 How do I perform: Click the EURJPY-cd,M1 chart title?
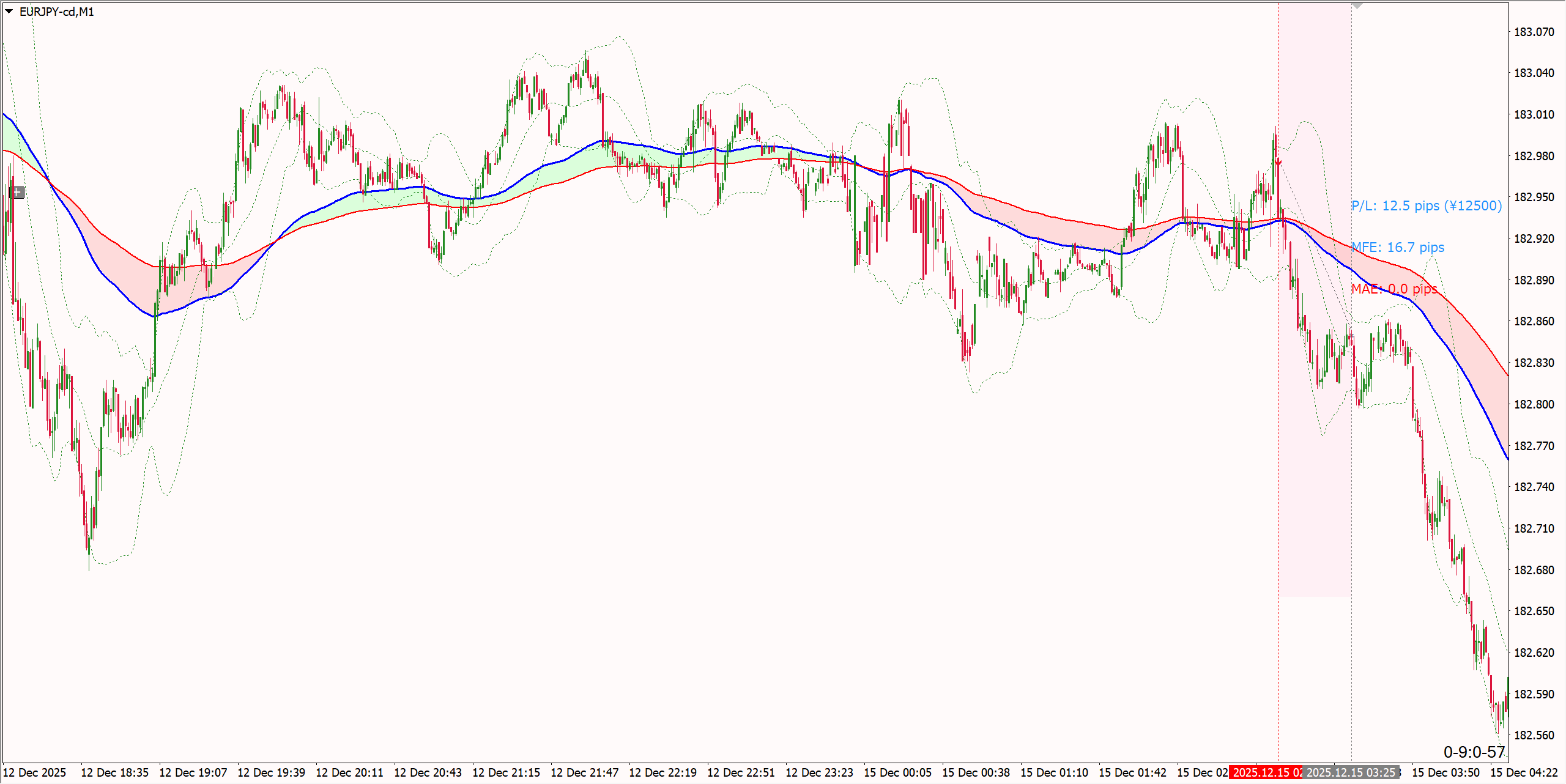tap(57, 12)
